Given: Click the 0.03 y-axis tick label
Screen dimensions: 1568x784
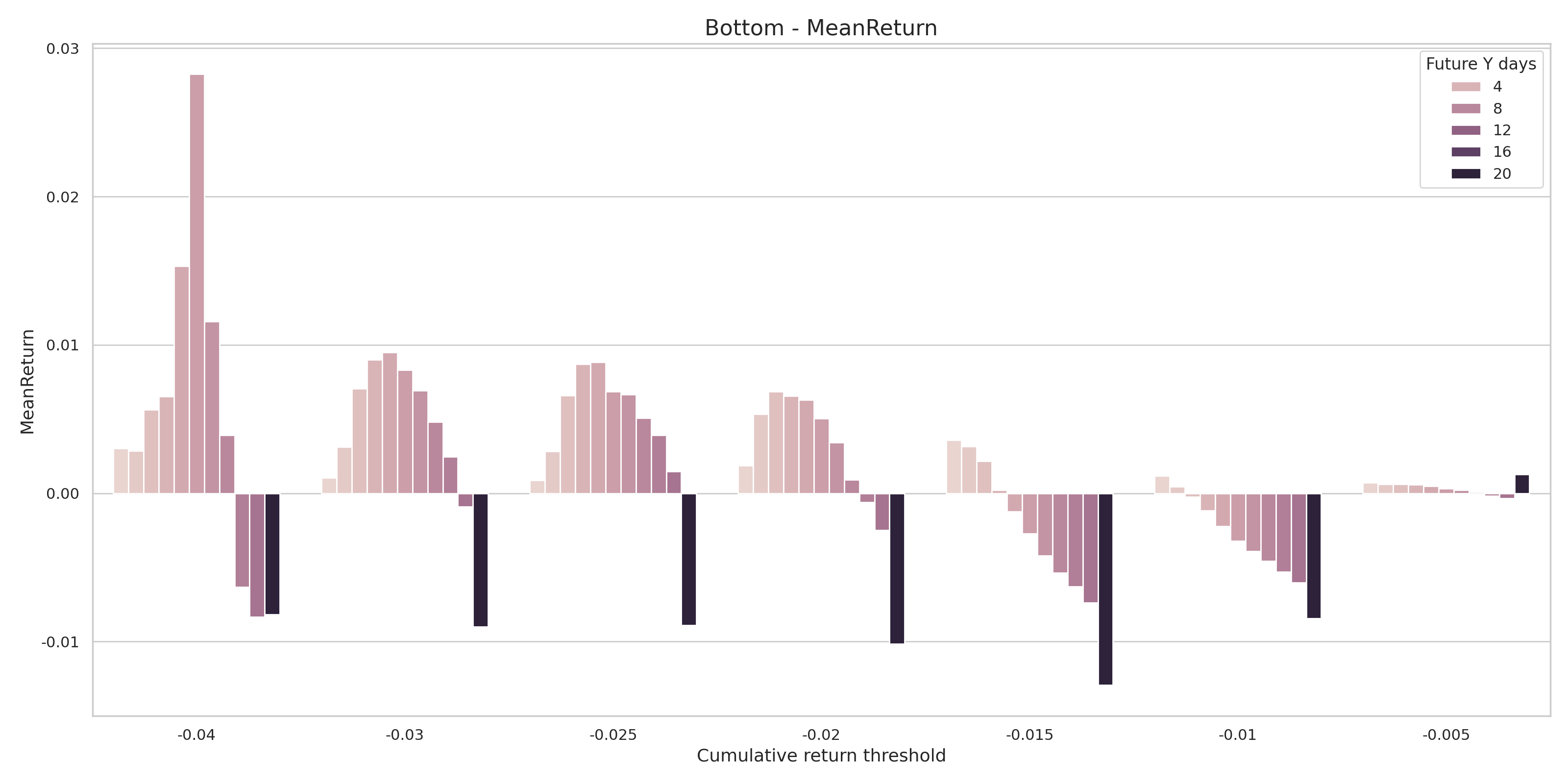Looking at the screenshot, I should point(63,49).
